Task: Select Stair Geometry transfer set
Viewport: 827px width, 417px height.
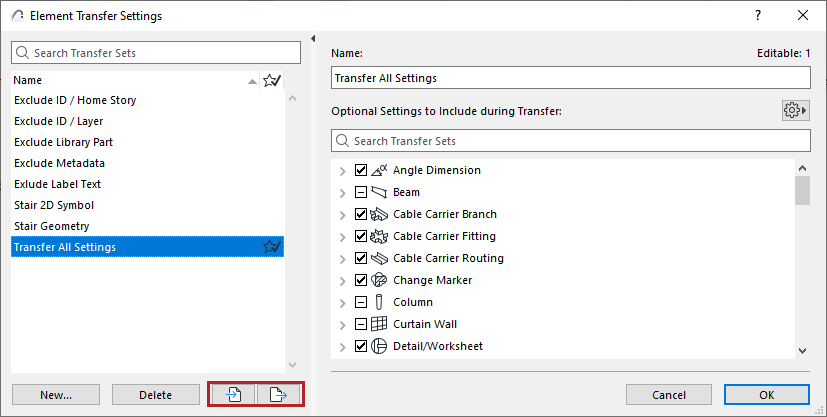Action: point(52,226)
